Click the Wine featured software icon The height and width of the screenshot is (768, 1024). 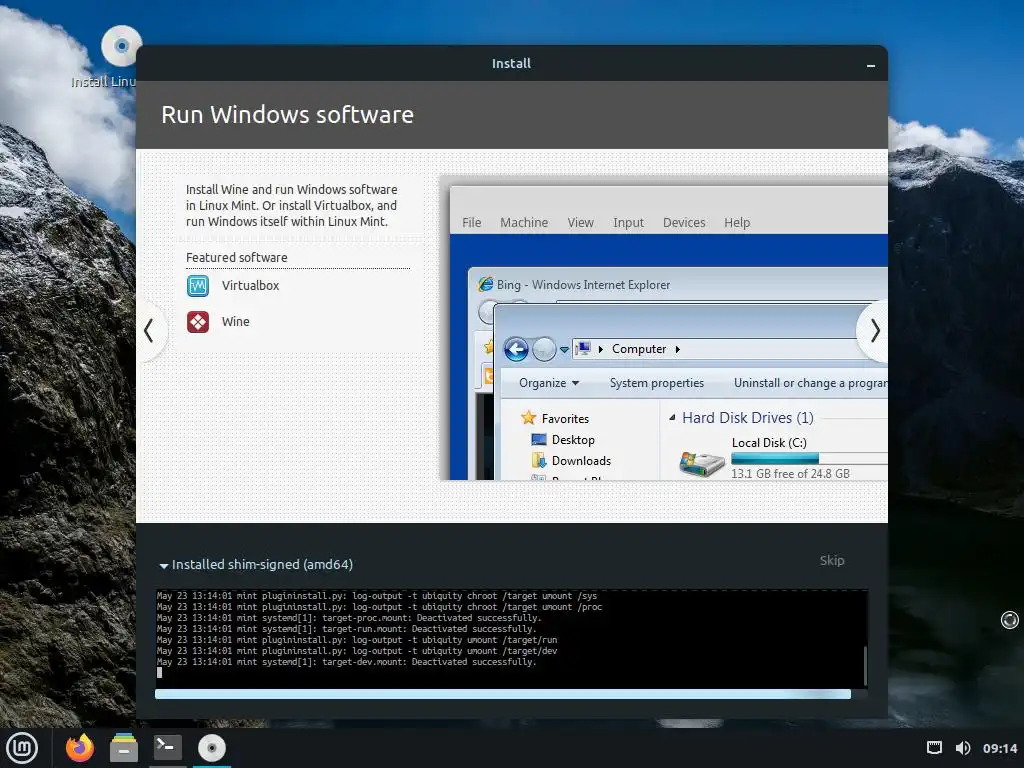[x=198, y=322]
